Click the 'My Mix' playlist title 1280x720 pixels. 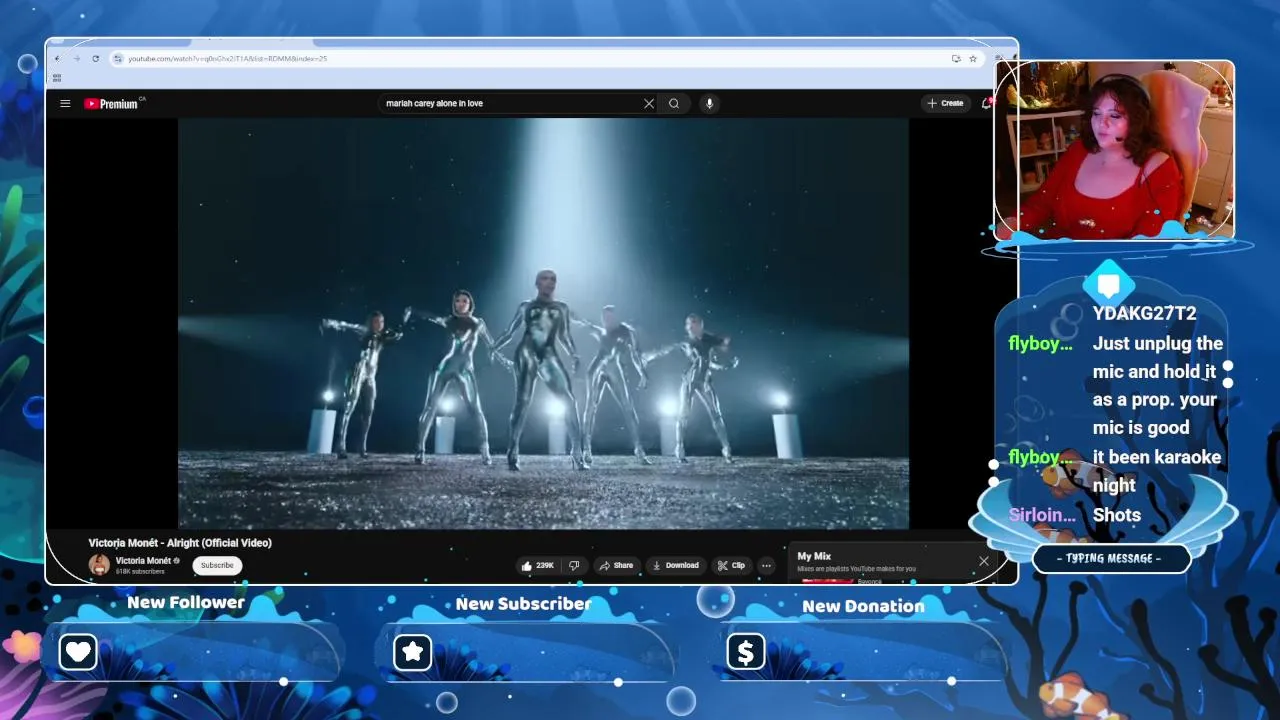(x=814, y=556)
